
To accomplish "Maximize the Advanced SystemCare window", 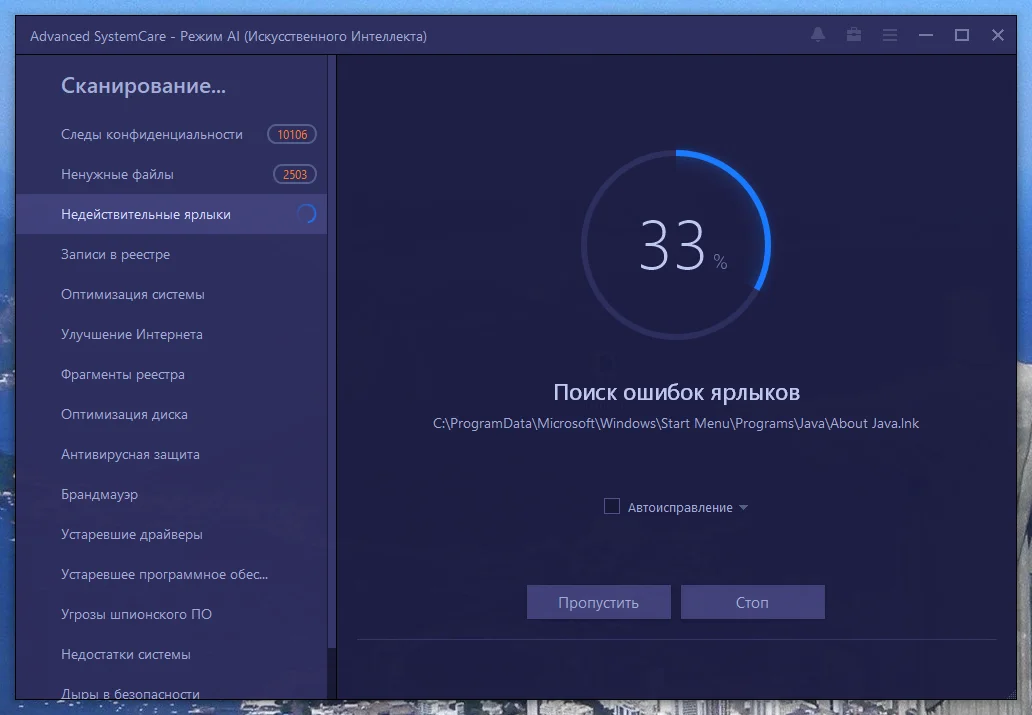I will (962, 35).
